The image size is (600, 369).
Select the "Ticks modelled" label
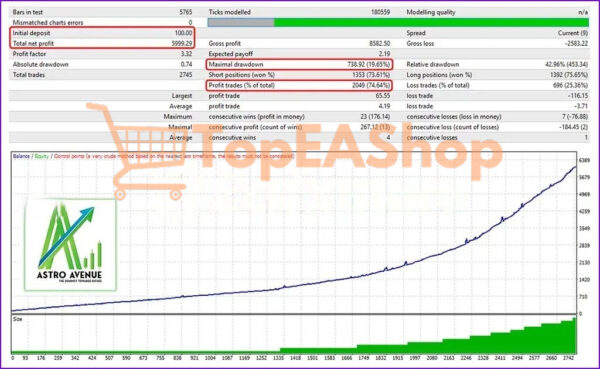tap(230, 12)
